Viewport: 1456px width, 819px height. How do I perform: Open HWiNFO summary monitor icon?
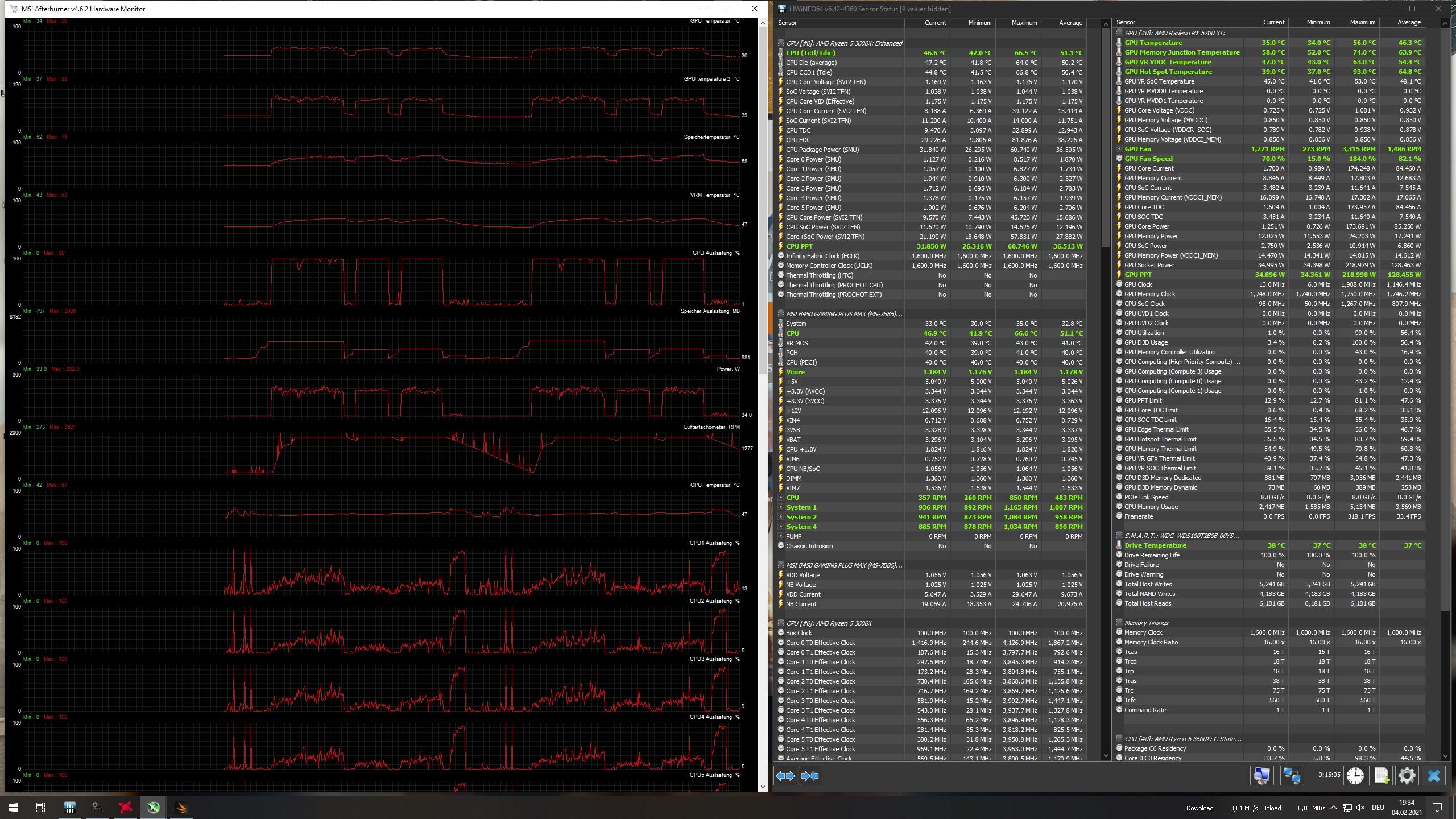(x=1261, y=776)
